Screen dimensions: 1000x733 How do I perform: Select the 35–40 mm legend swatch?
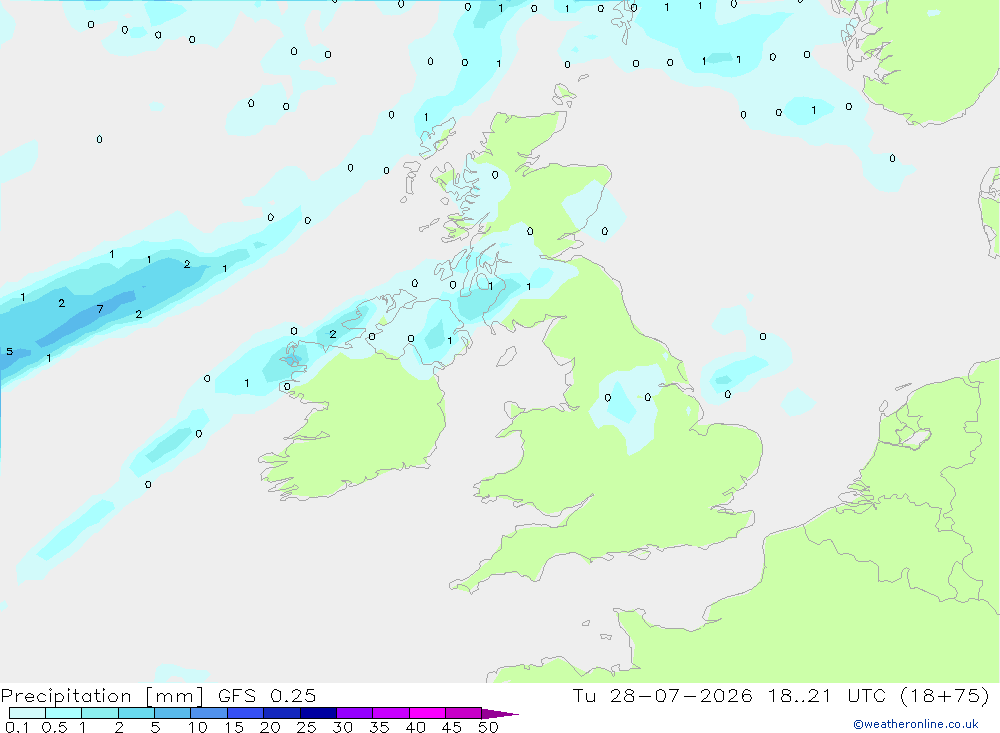tap(390, 713)
